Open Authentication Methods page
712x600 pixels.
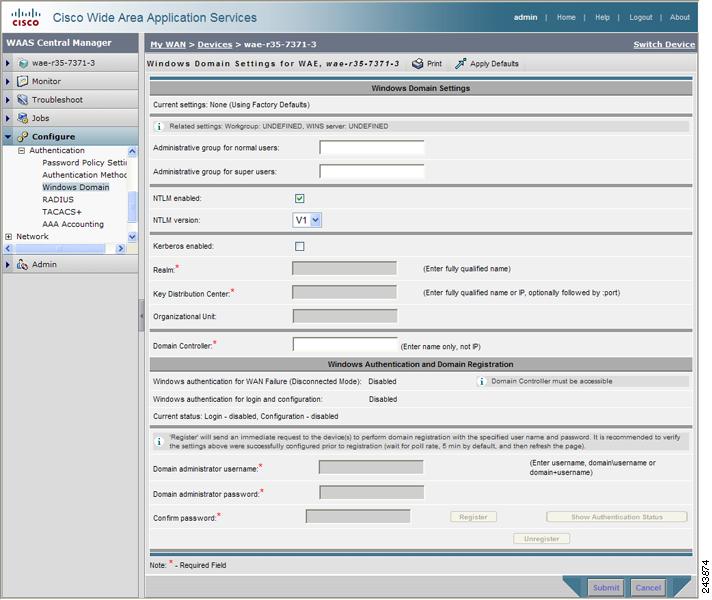click(x=84, y=175)
